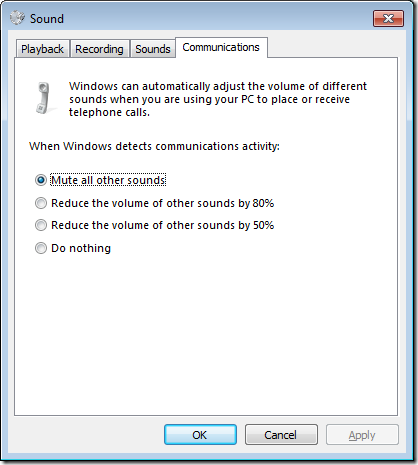
Task: Open the Recording tab
Action: (x=99, y=49)
